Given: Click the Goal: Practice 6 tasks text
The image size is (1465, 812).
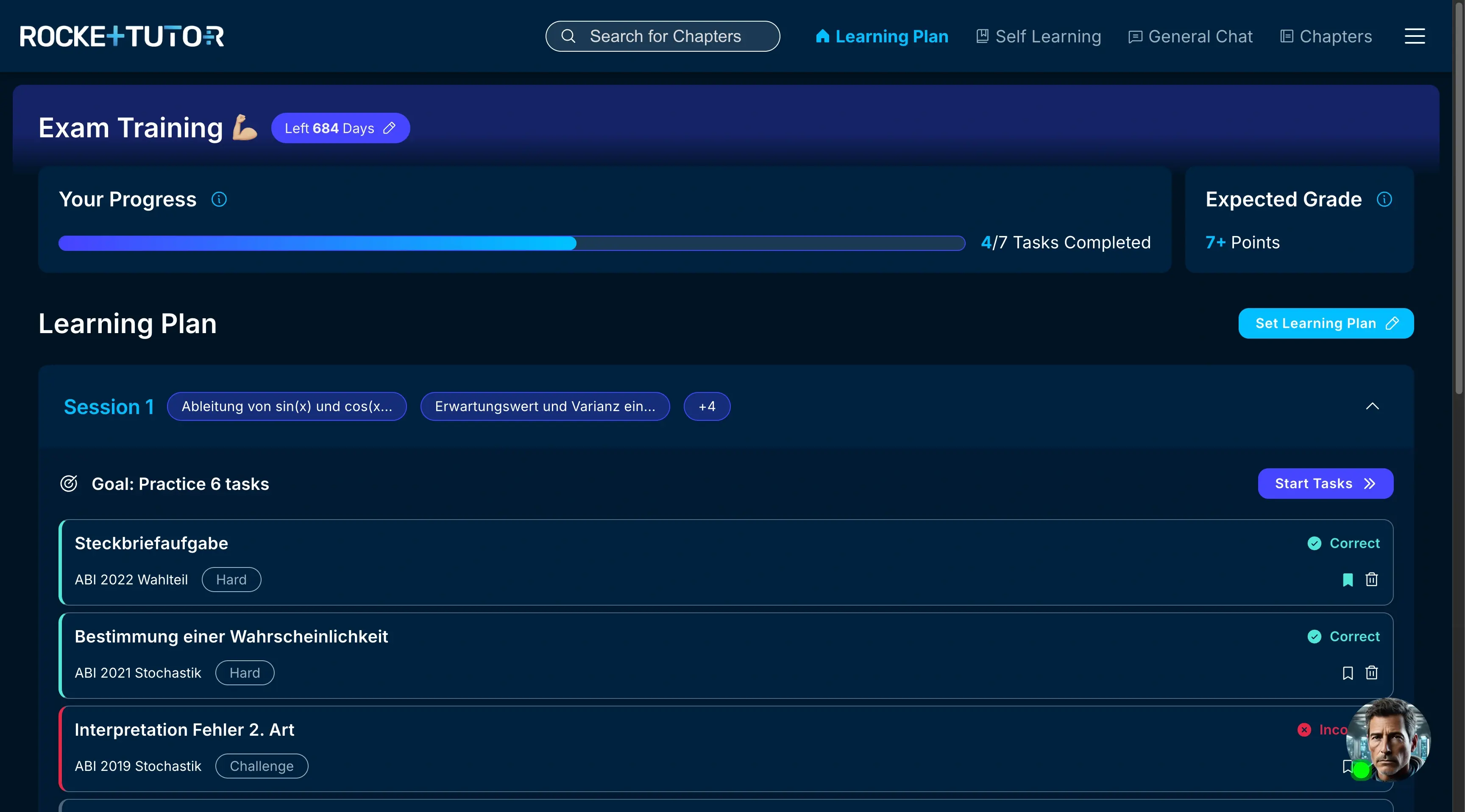Looking at the screenshot, I should pos(180,484).
